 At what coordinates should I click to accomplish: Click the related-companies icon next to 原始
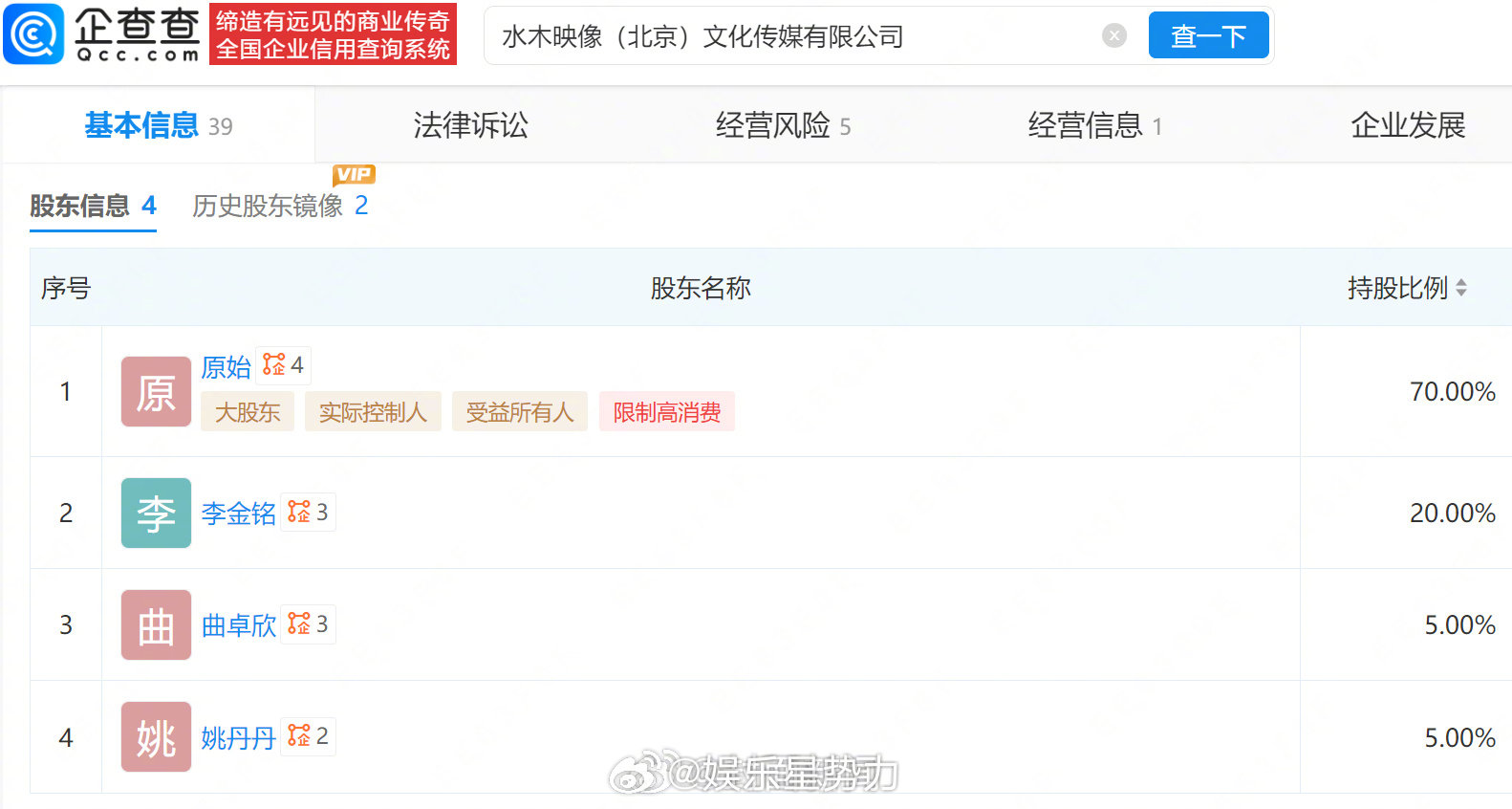[274, 365]
